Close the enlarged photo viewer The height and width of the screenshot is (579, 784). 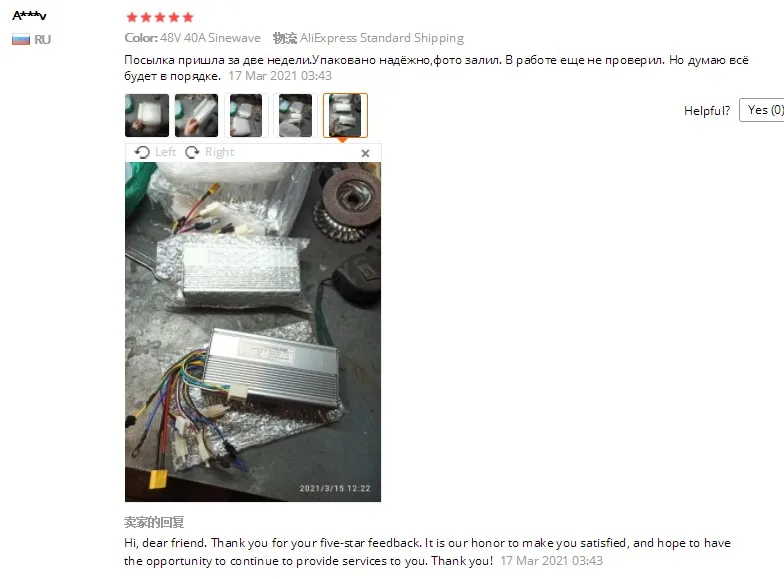366,154
